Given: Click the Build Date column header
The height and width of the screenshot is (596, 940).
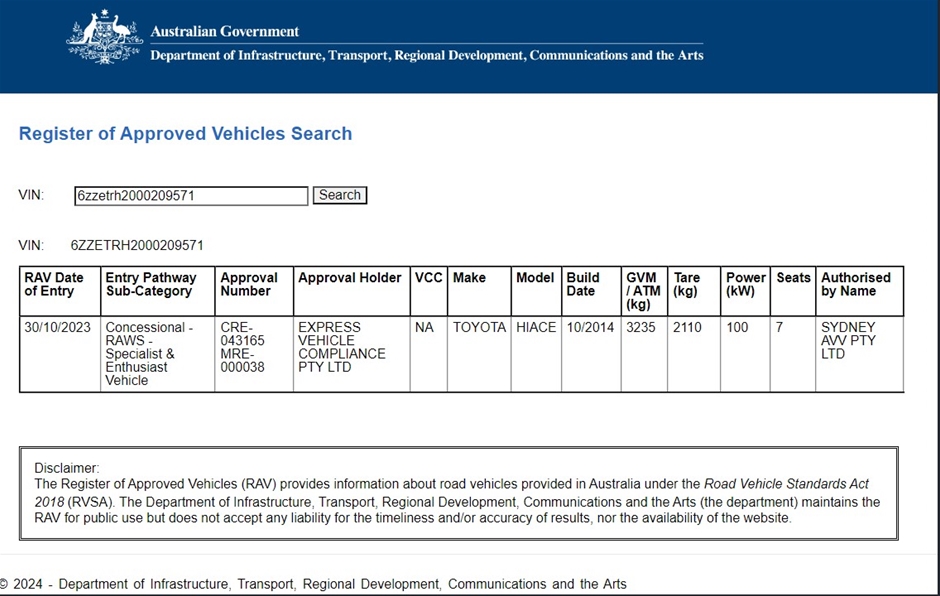Looking at the screenshot, I should click(x=583, y=285).
